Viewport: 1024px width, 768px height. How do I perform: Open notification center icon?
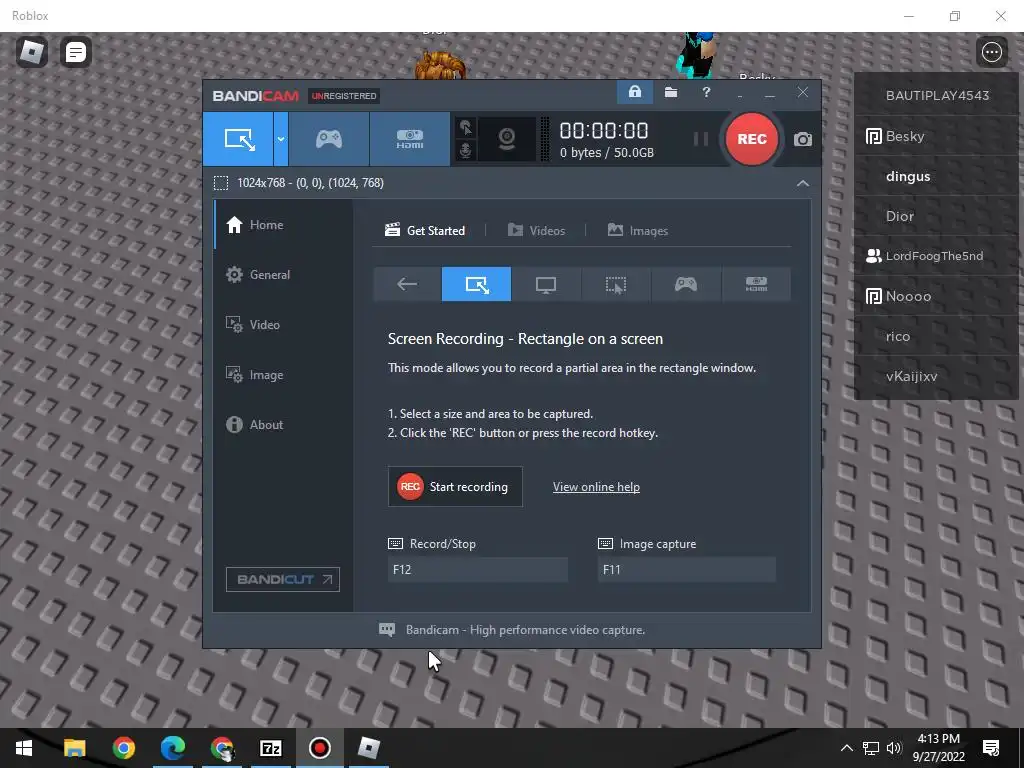991,748
